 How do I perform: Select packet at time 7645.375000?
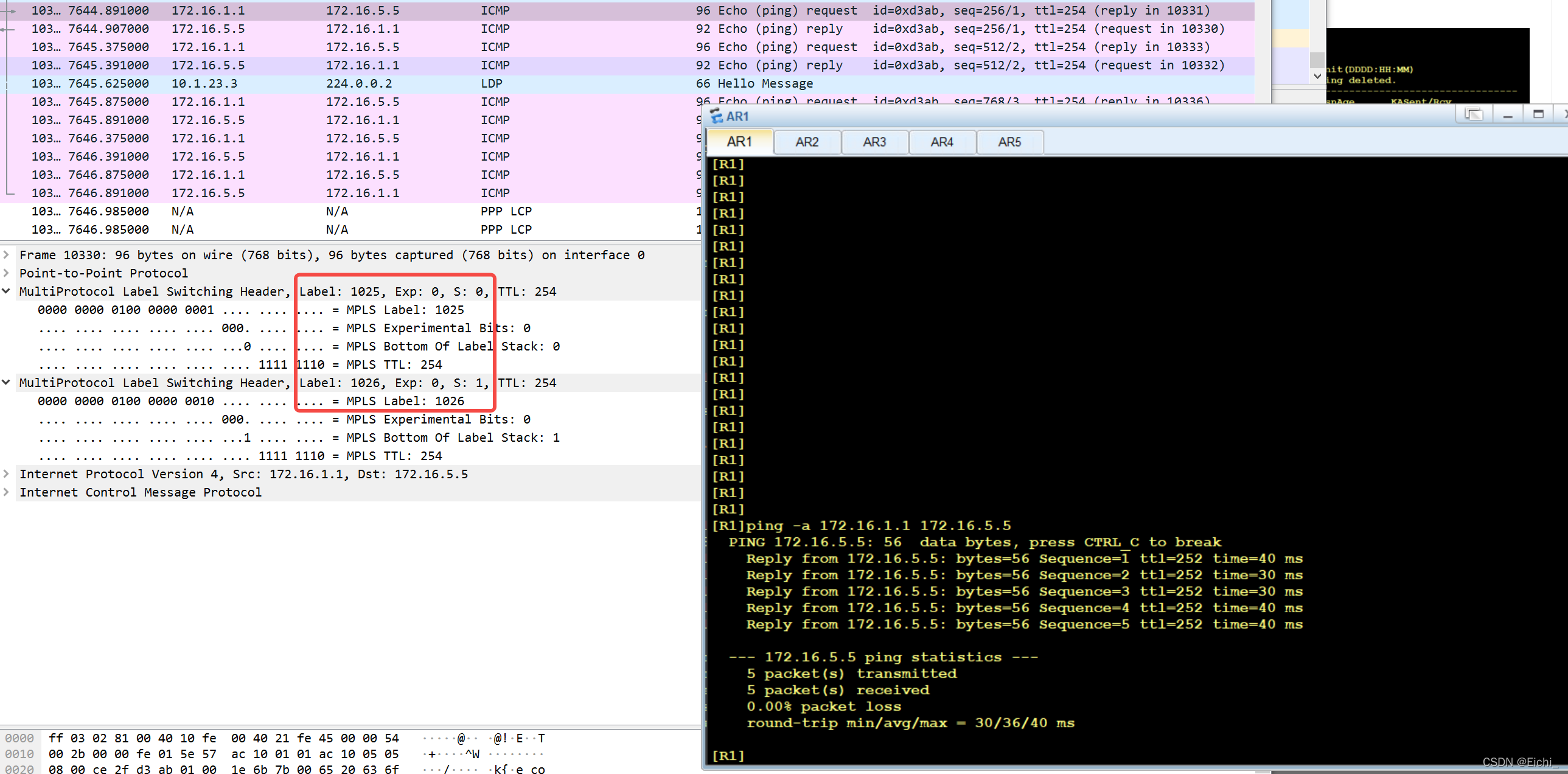(627, 47)
